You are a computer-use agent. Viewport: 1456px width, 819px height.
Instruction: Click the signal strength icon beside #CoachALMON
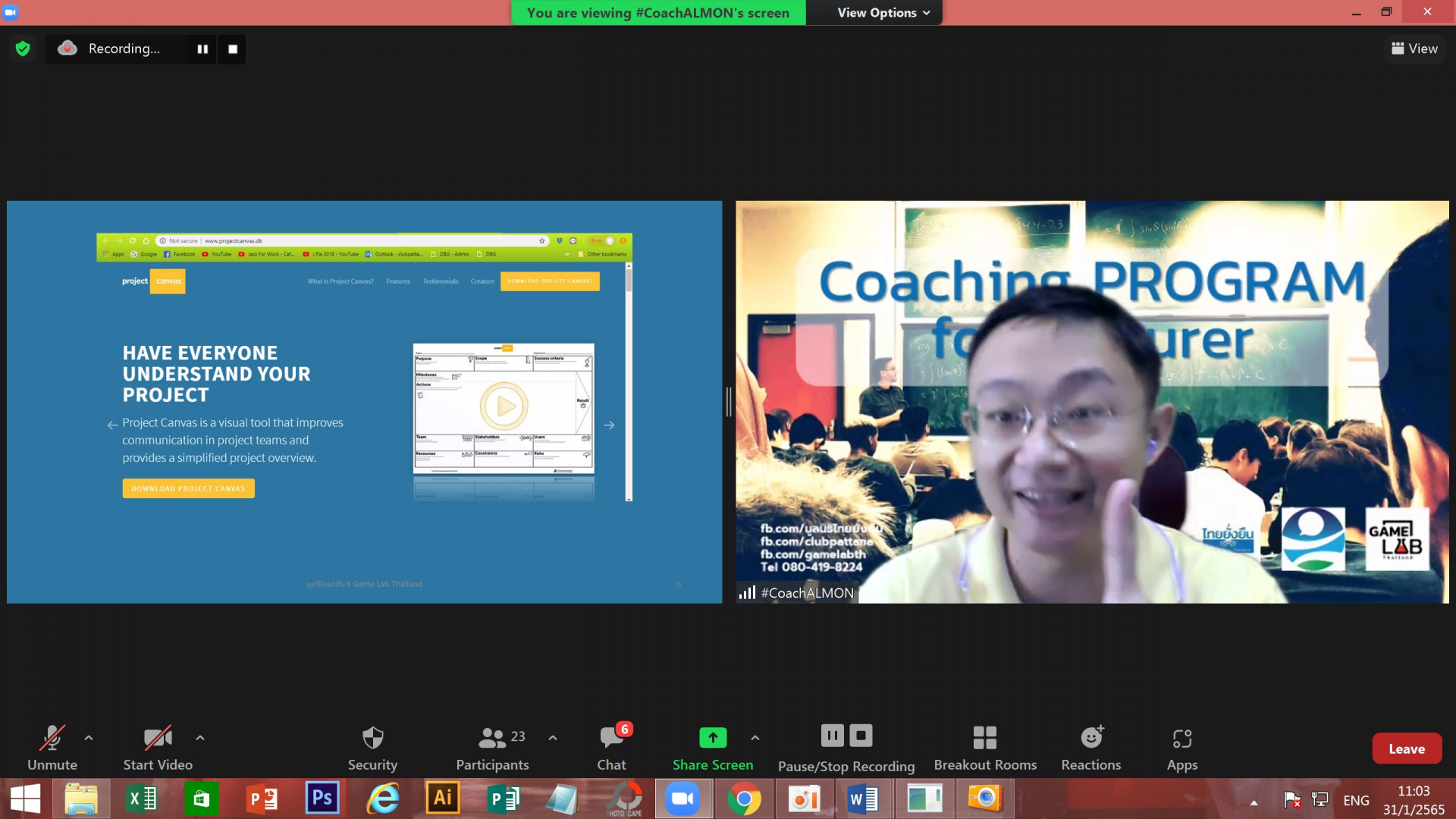tap(747, 592)
